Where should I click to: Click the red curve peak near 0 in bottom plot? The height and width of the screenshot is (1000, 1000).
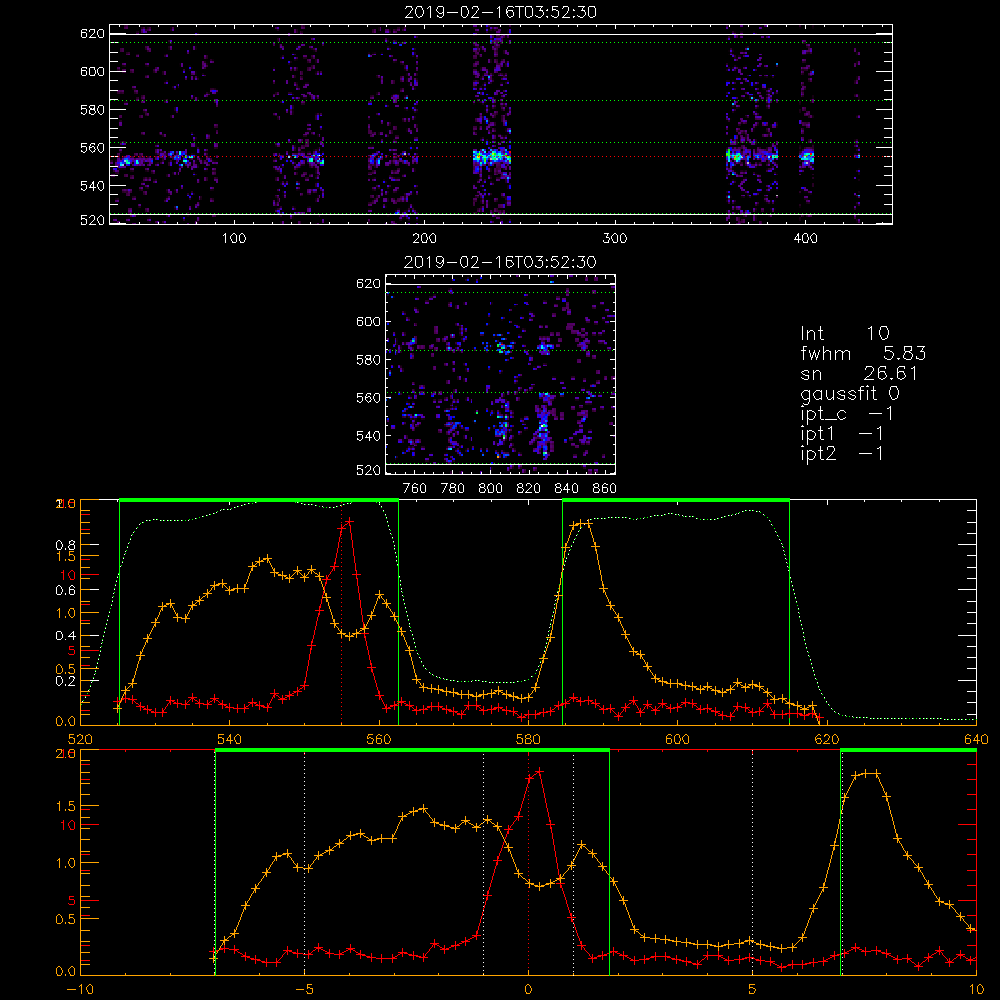pos(540,772)
